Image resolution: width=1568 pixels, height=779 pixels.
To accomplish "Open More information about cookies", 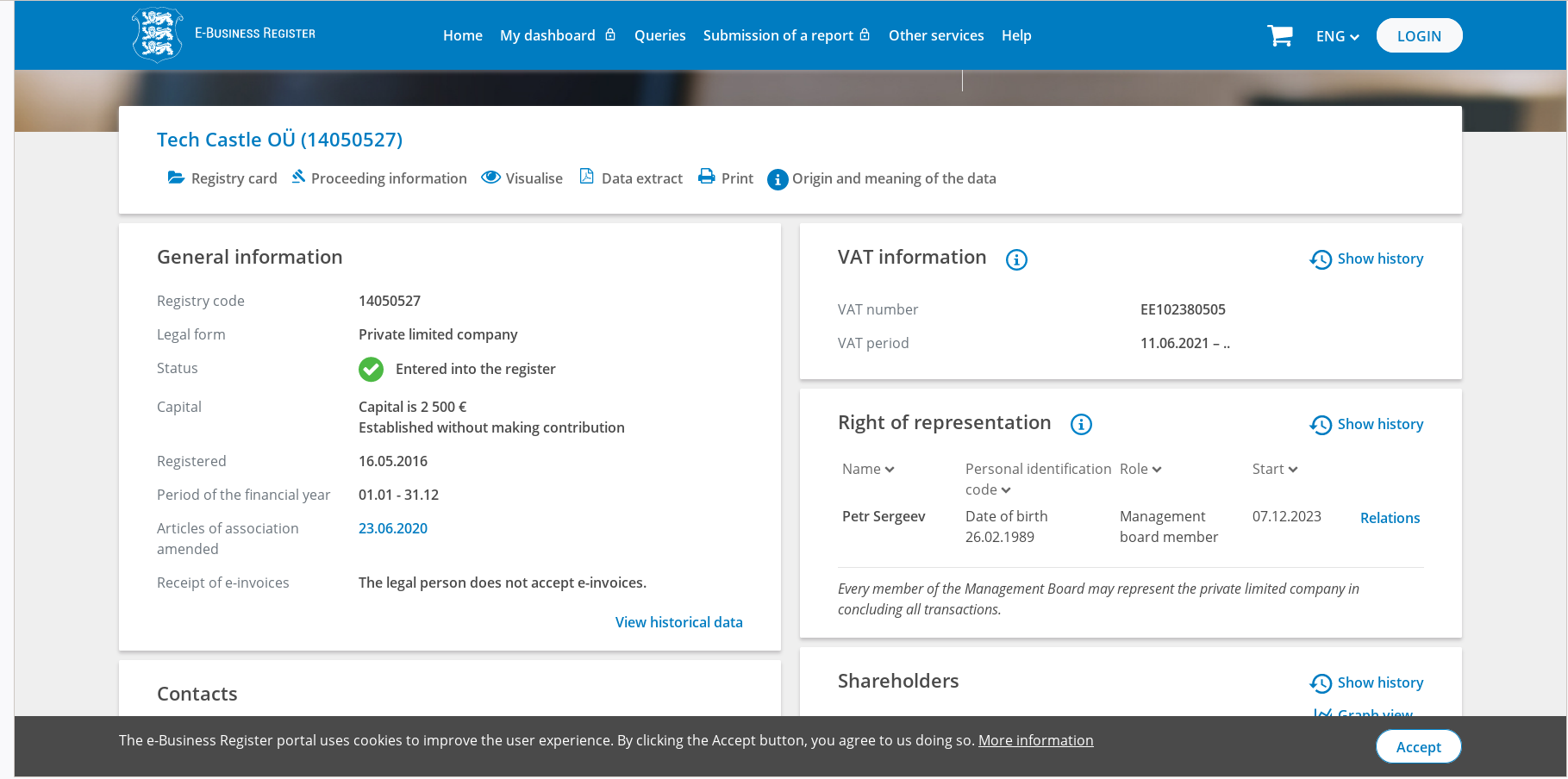I will tap(1035, 740).
